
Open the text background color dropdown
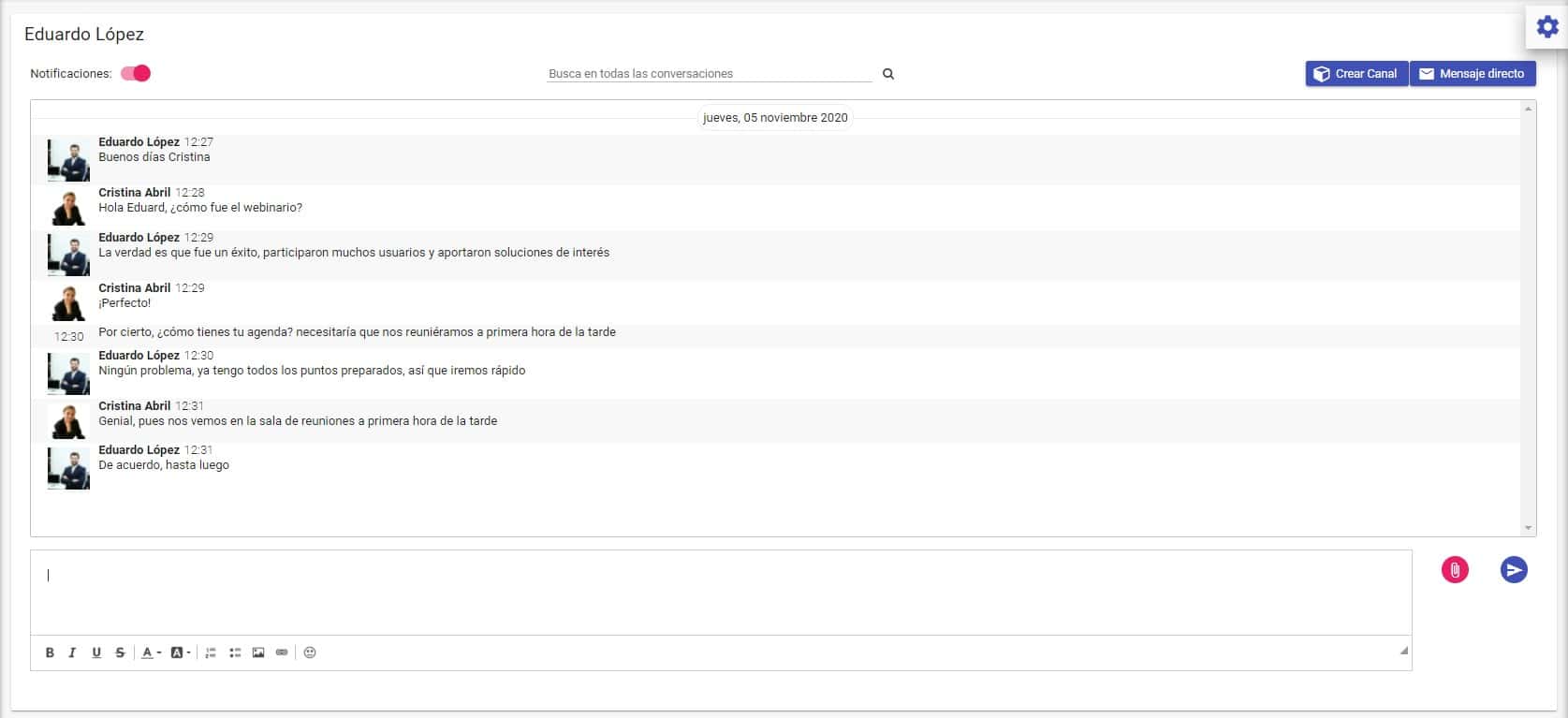tap(181, 652)
